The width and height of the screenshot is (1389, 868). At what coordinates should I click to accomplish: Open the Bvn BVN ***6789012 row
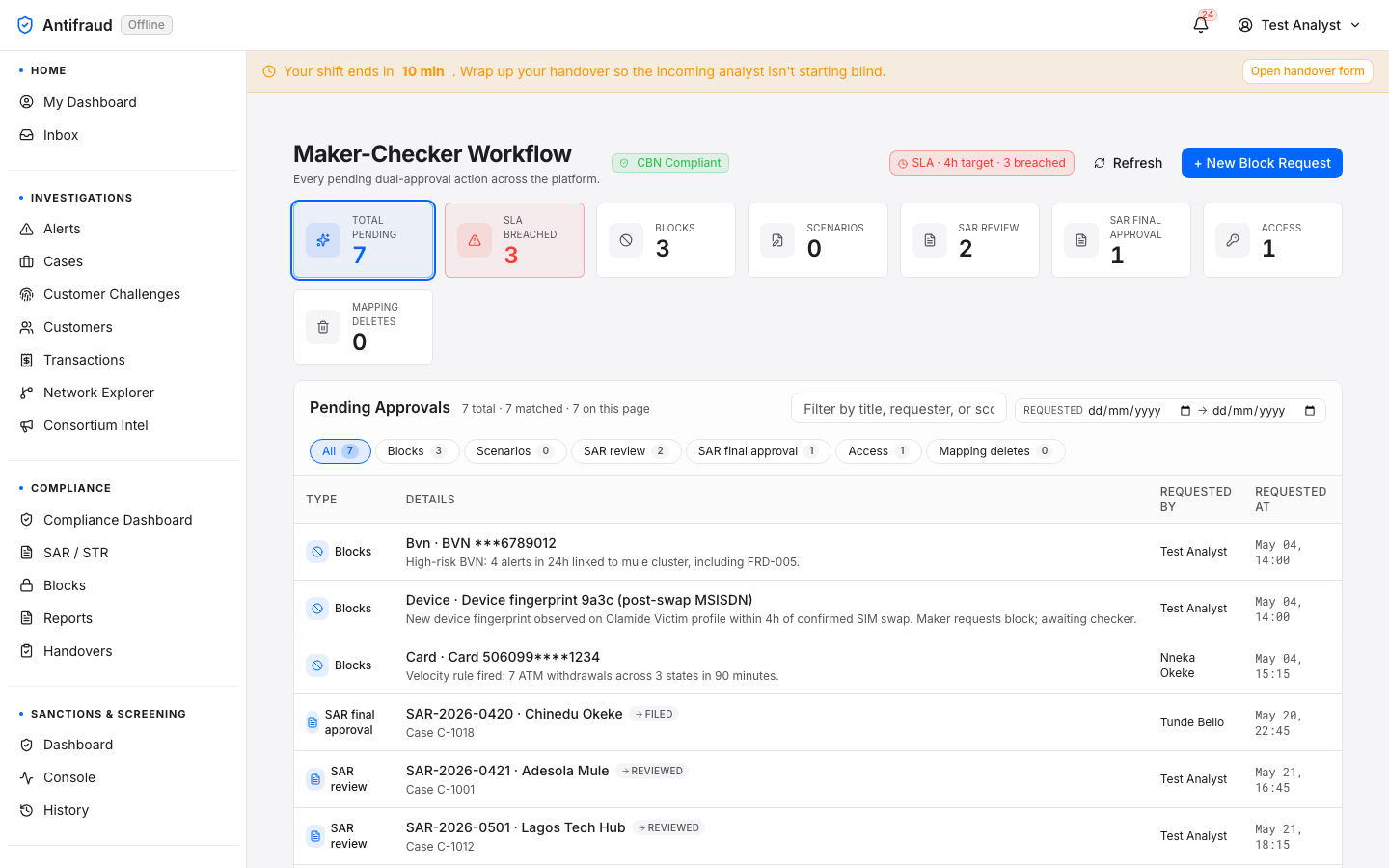click(818, 552)
